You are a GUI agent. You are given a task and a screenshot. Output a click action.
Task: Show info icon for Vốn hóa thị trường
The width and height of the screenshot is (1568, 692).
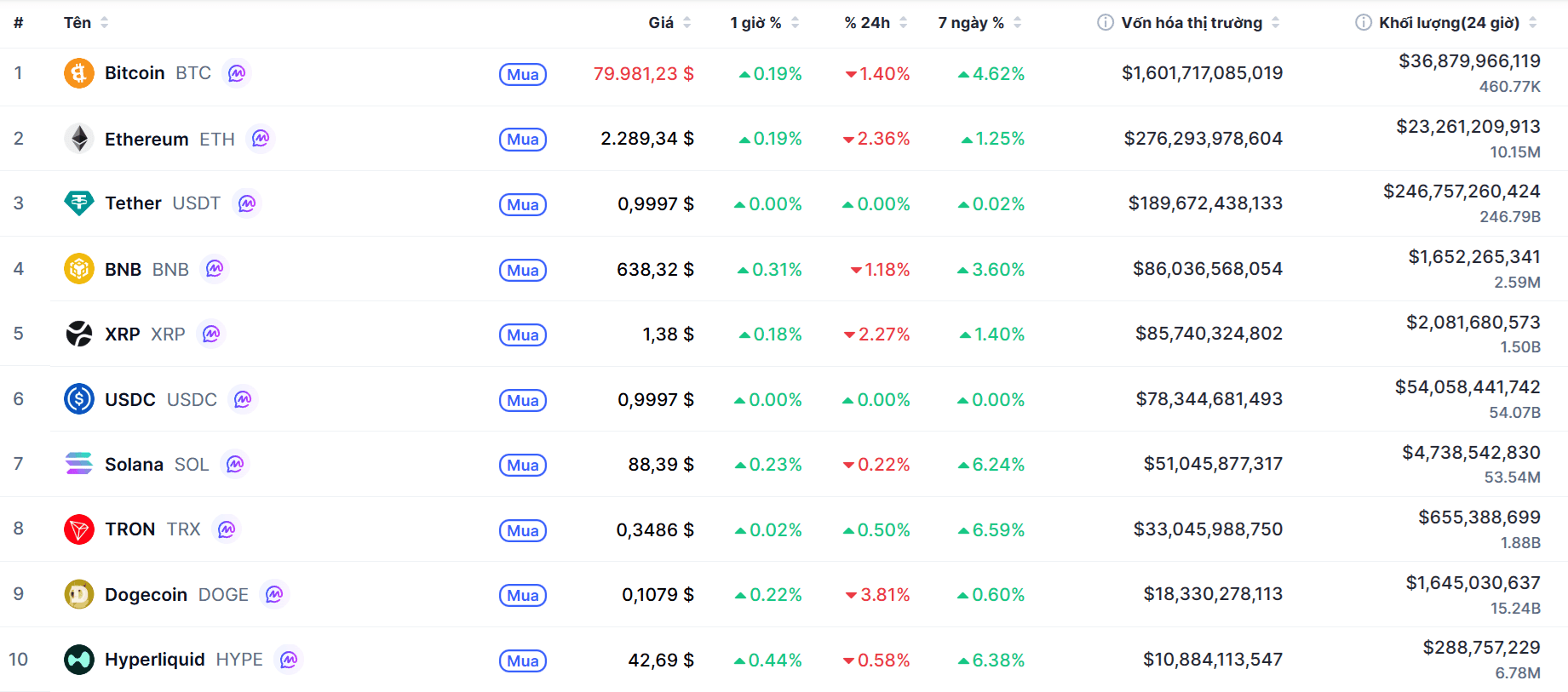pyautogui.click(x=1106, y=23)
